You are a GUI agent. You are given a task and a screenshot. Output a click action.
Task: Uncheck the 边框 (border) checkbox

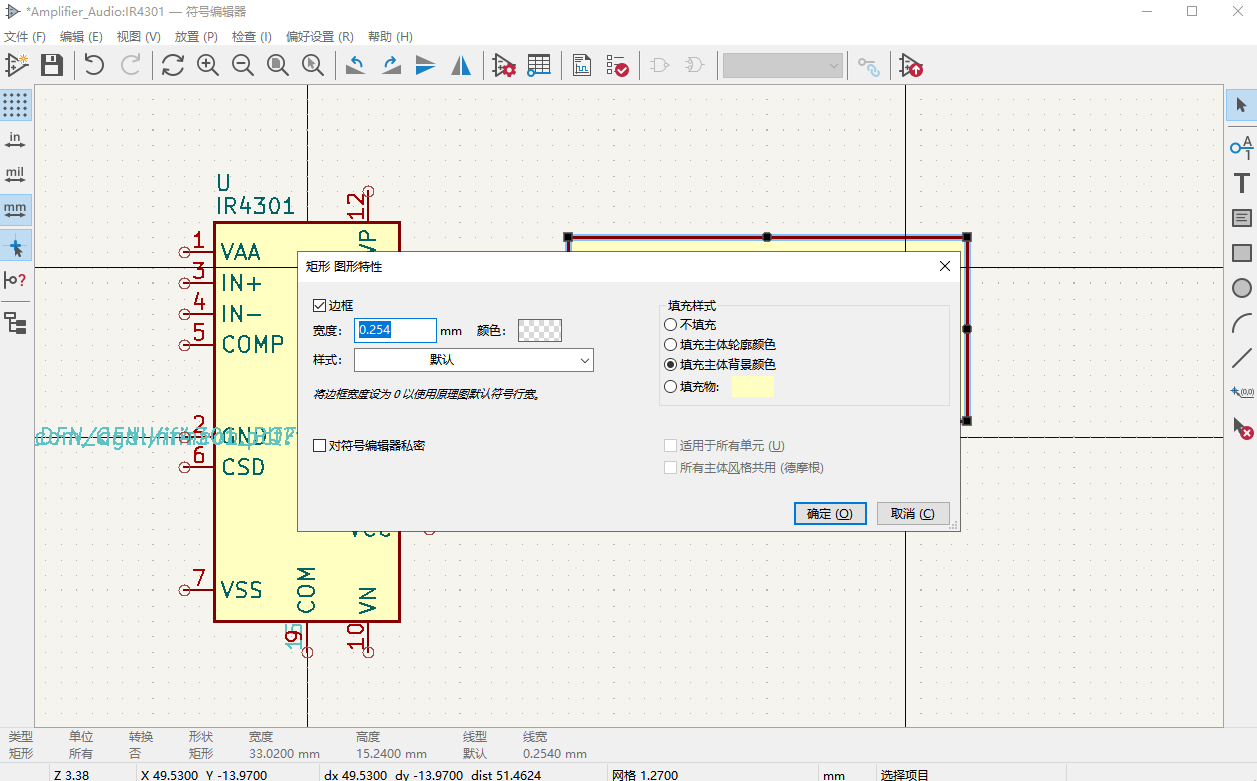coord(318,304)
